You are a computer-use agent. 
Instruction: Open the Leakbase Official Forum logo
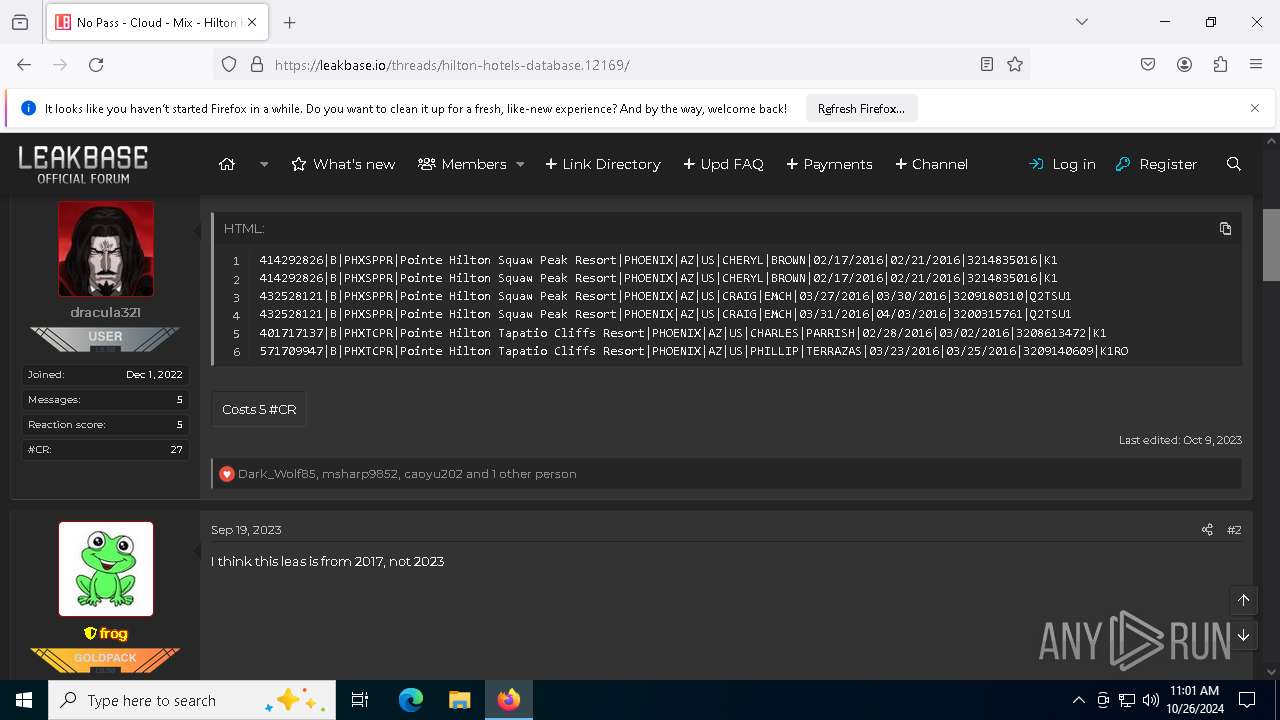click(83, 164)
